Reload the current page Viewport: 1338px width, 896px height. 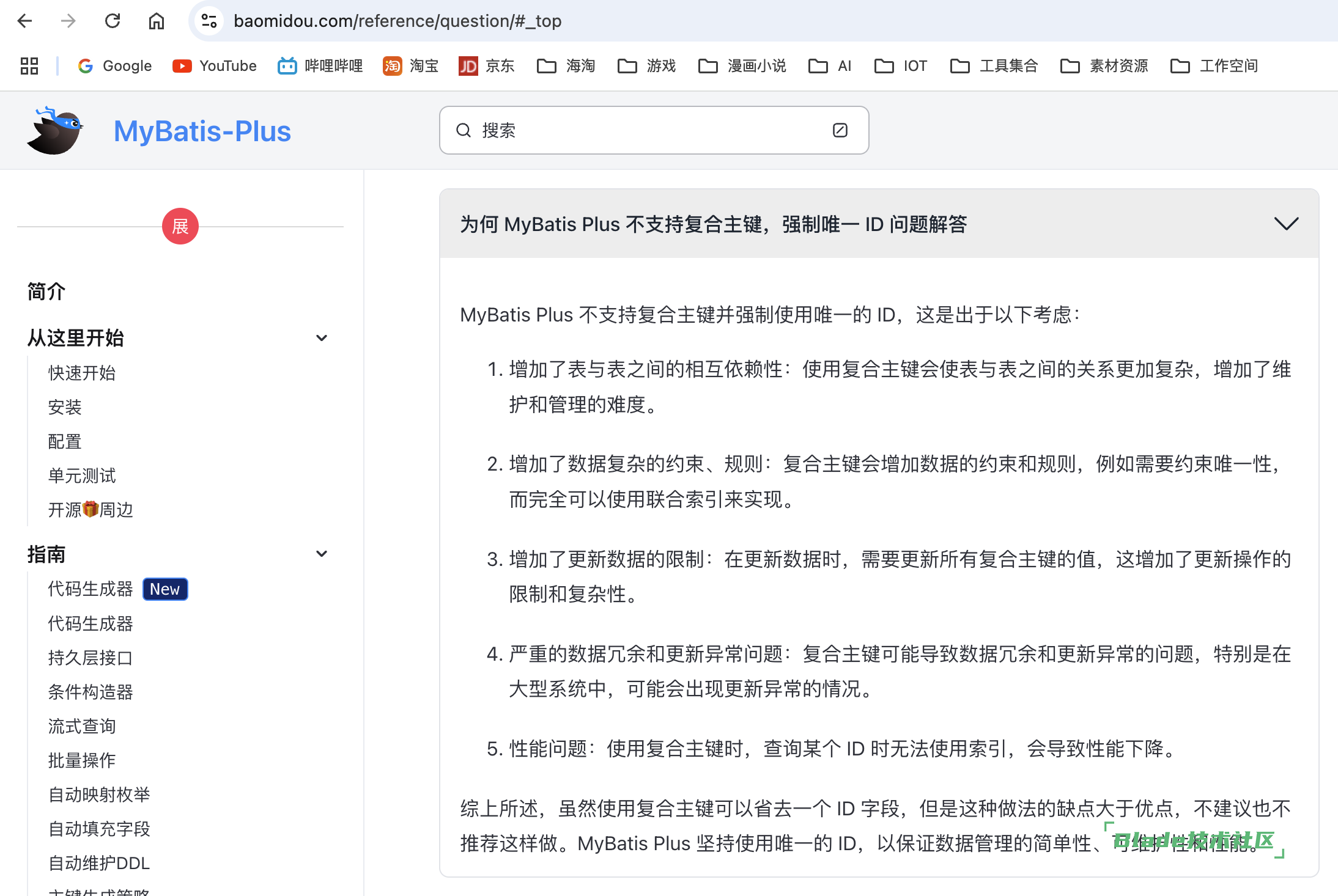[x=113, y=21]
